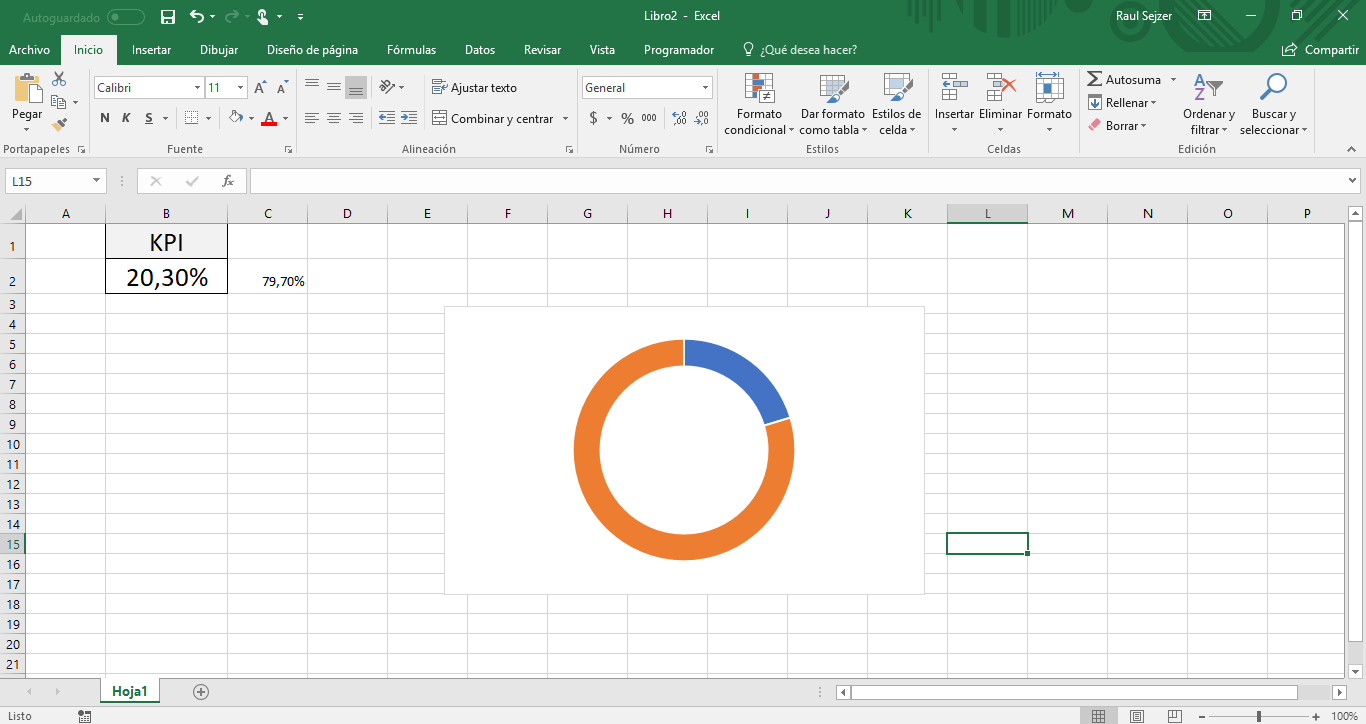
Task: Click the Page Layout view icon in status bar
Action: 1136,716
